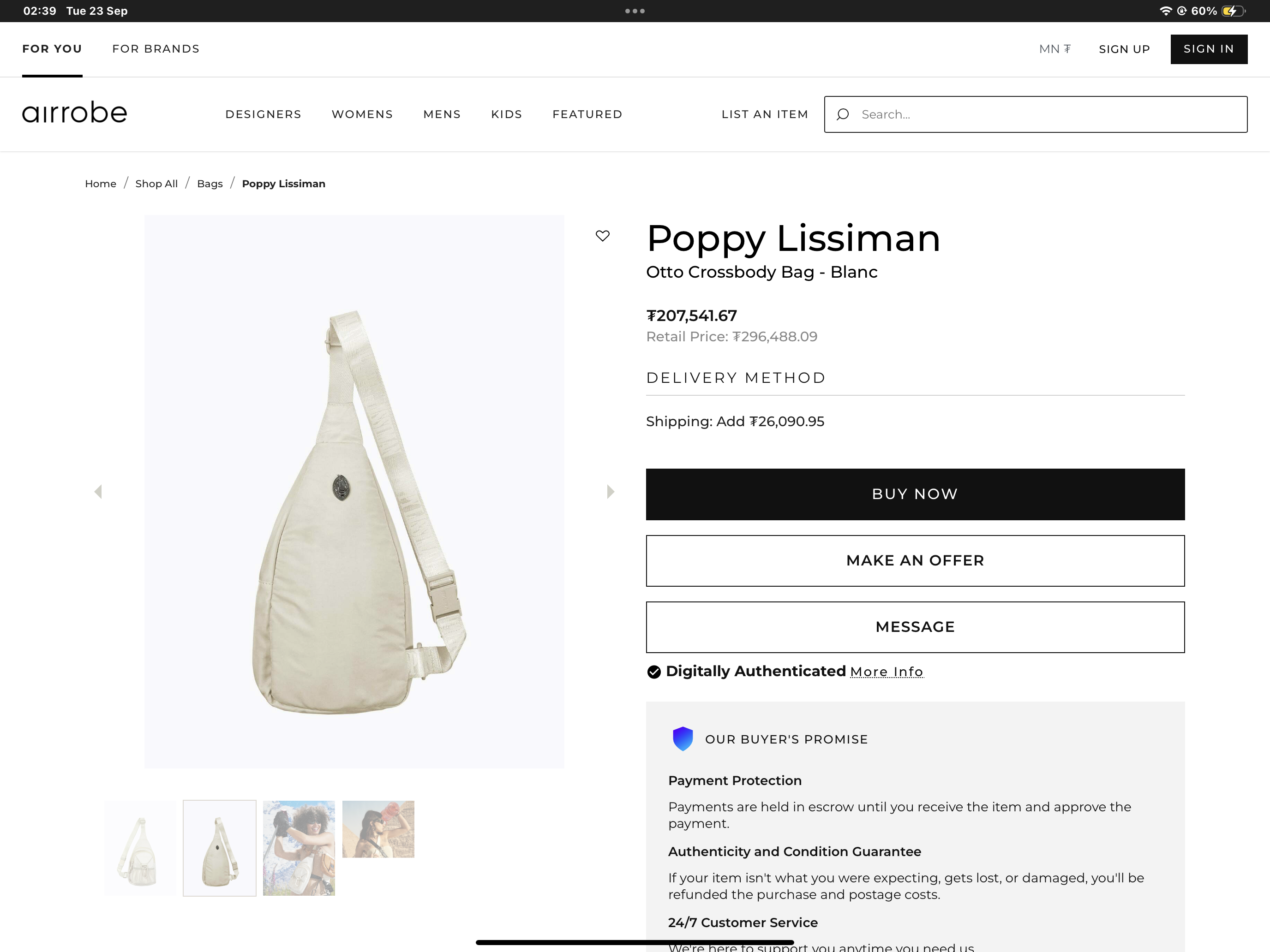Image resolution: width=1270 pixels, height=952 pixels.
Task: Open the Featured menu item
Action: coord(587,114)
